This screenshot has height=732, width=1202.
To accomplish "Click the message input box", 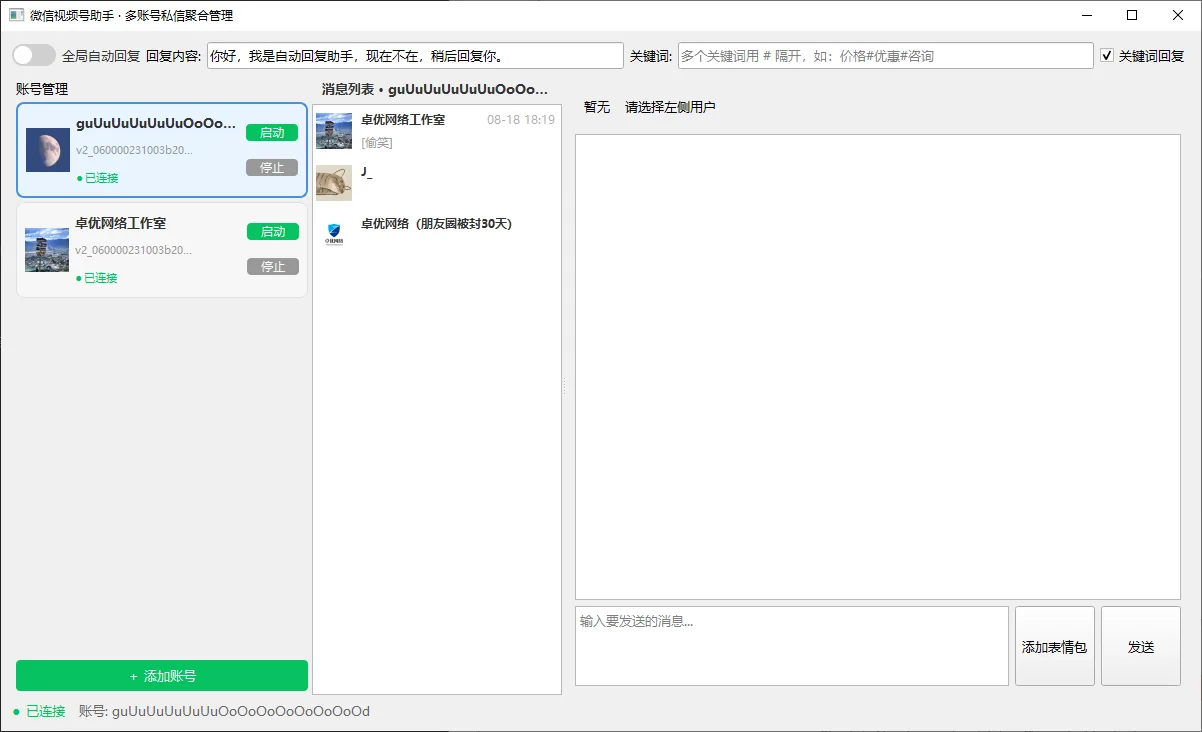I will 791,646.
